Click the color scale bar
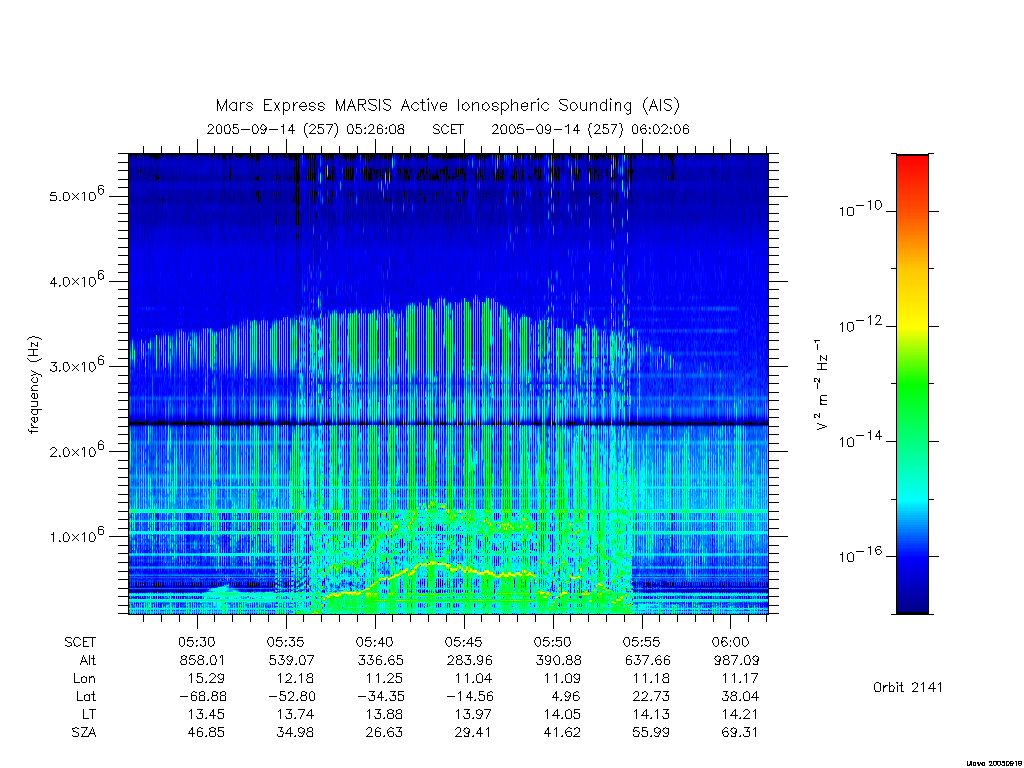The height and width of the screenshot is (768, 1024). click(912, 384)
